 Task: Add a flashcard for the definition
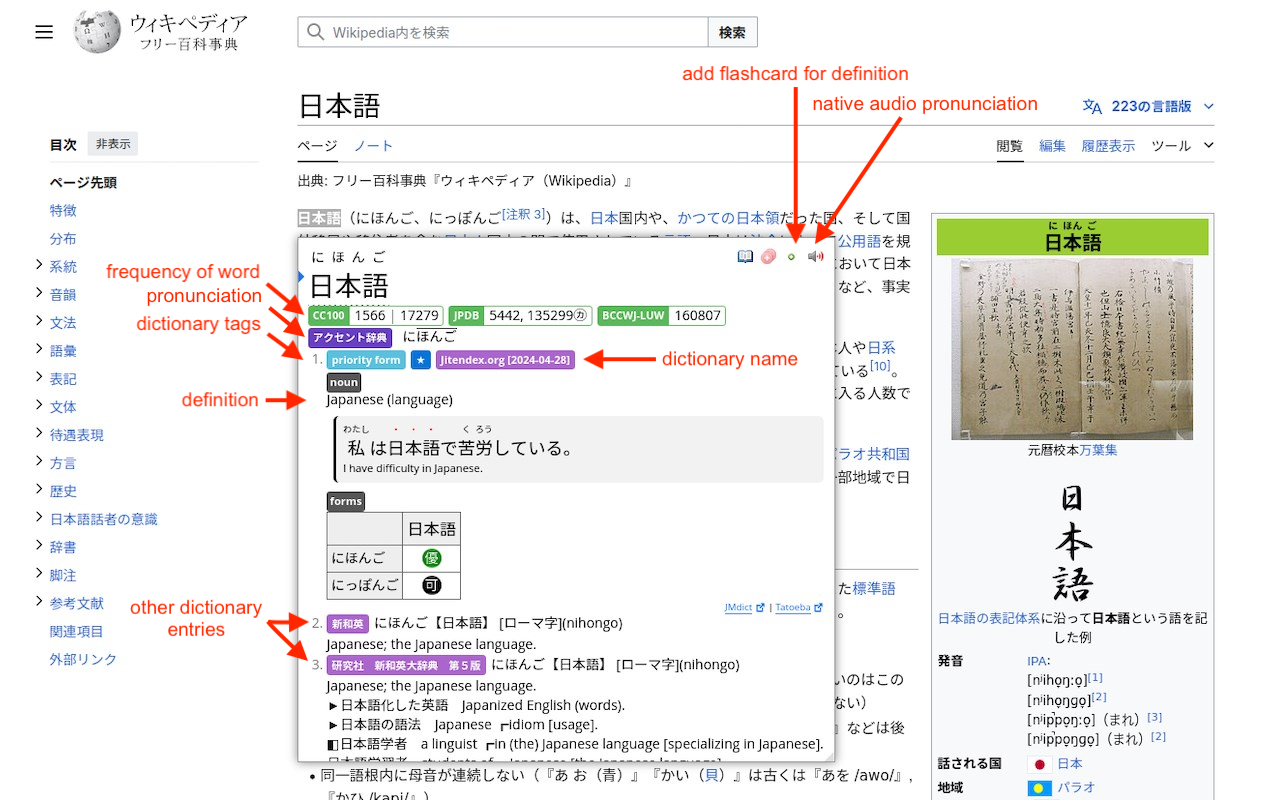click(x=790, y=256)
